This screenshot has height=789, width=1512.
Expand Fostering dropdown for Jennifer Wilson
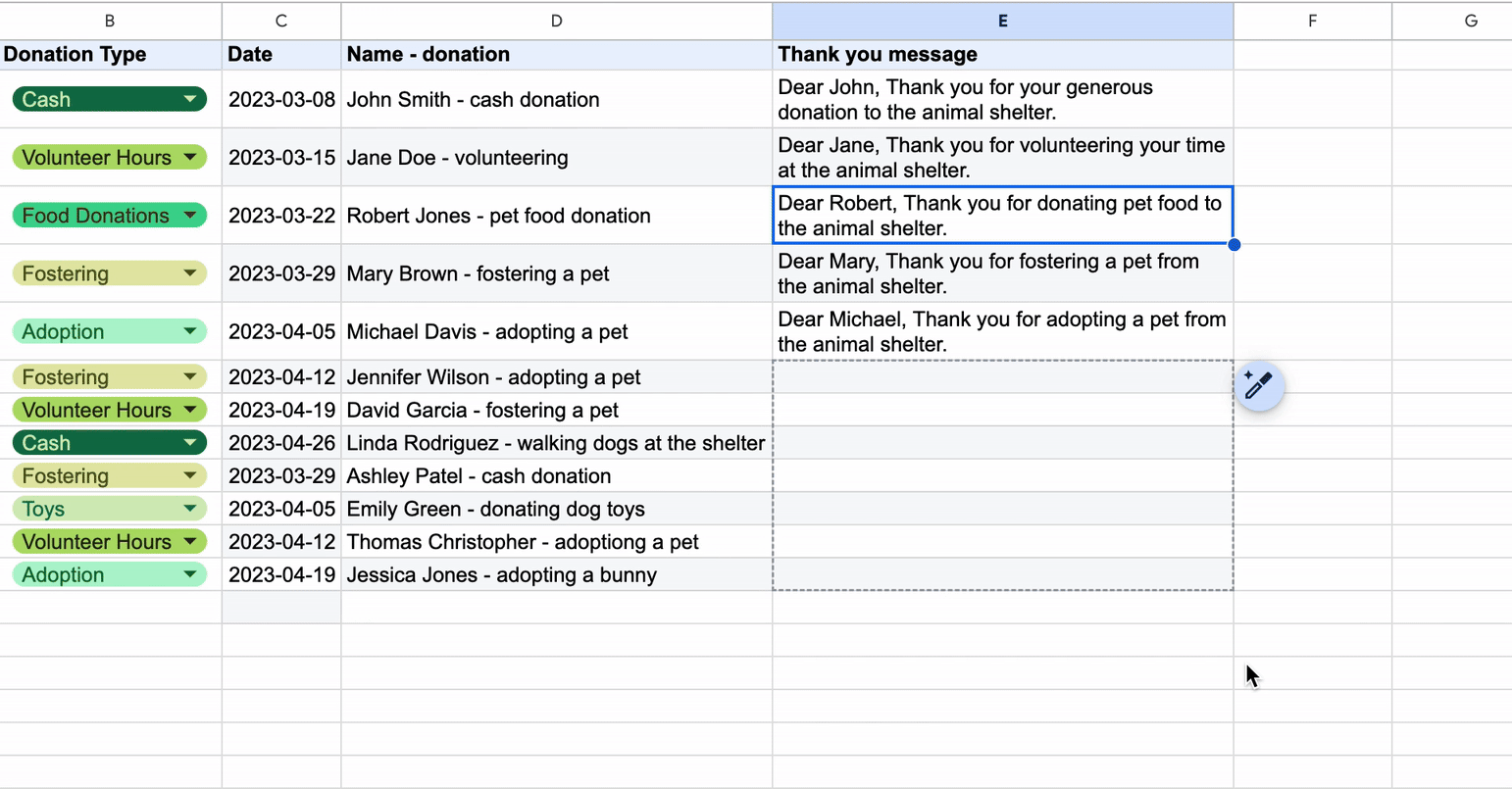(x=190, y=376)
